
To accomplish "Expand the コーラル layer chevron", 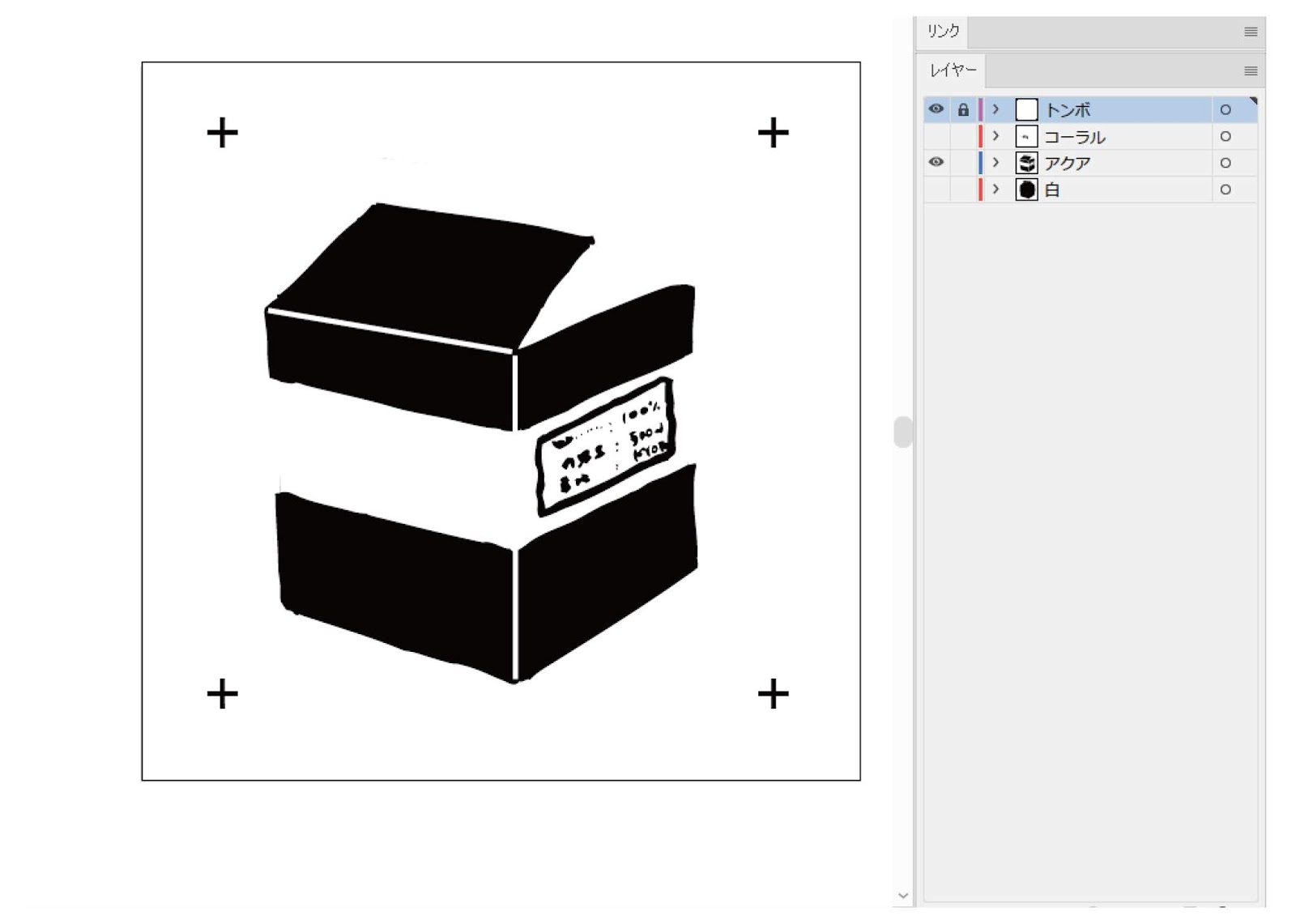I will [996, 136].
